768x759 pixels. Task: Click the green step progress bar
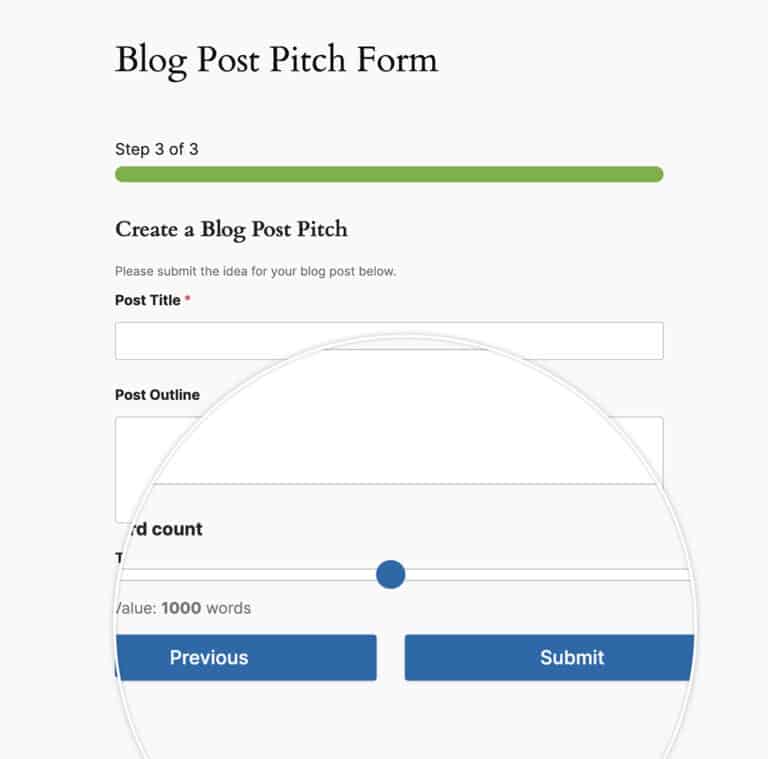(389, 174)
